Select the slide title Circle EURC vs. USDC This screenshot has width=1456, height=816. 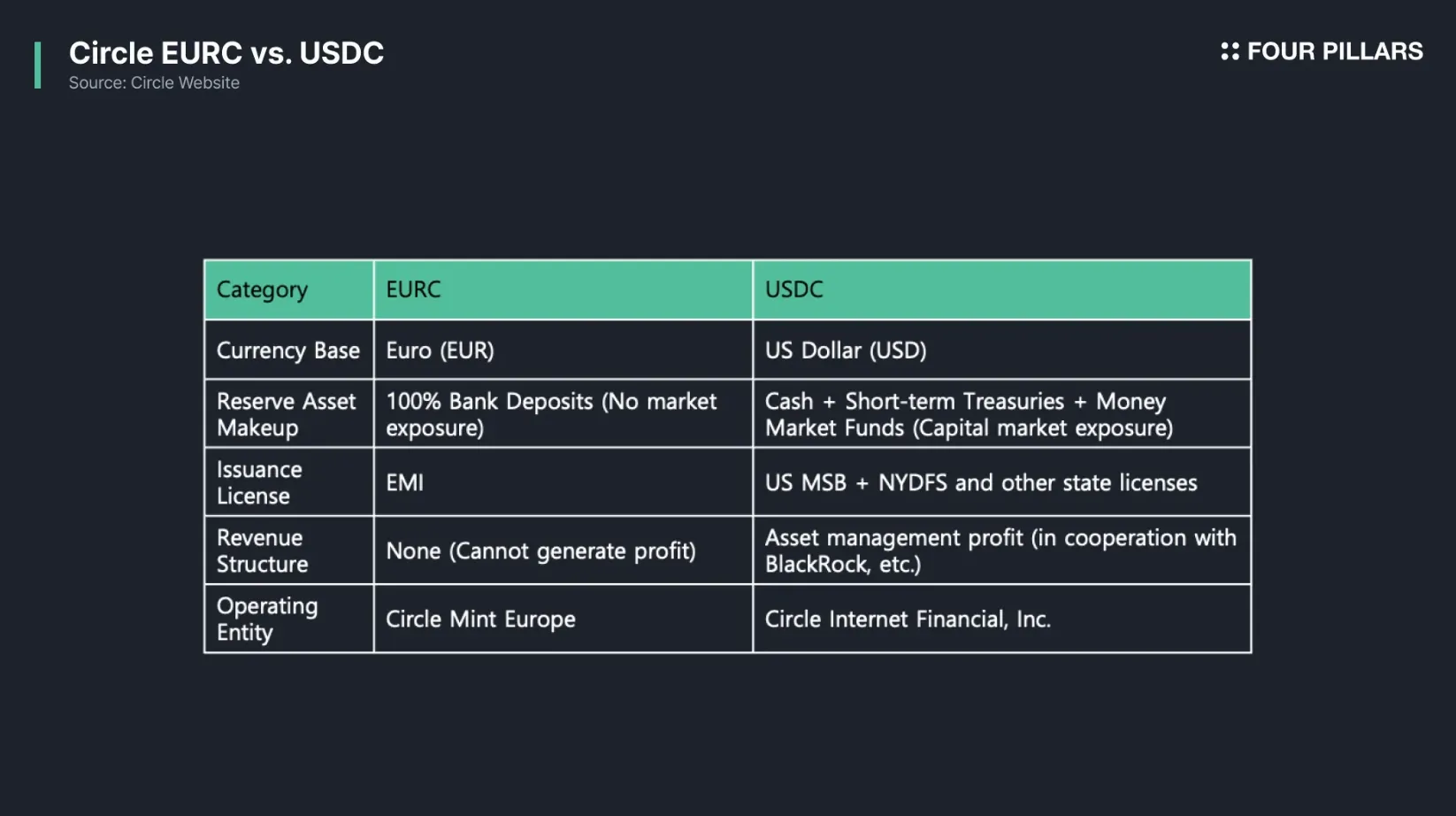click(x=226, y=53)
